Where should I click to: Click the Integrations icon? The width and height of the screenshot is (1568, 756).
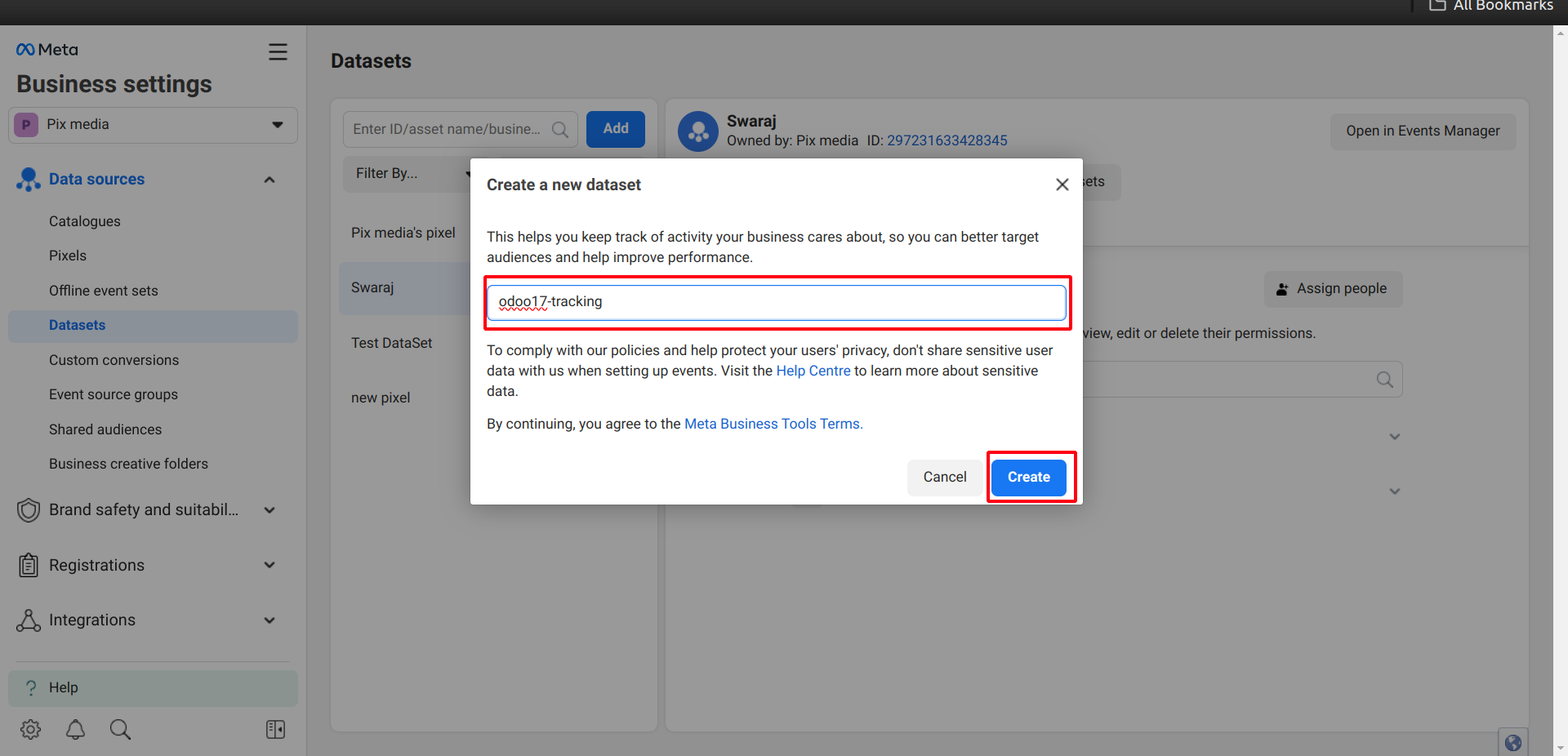coord(29,620)
